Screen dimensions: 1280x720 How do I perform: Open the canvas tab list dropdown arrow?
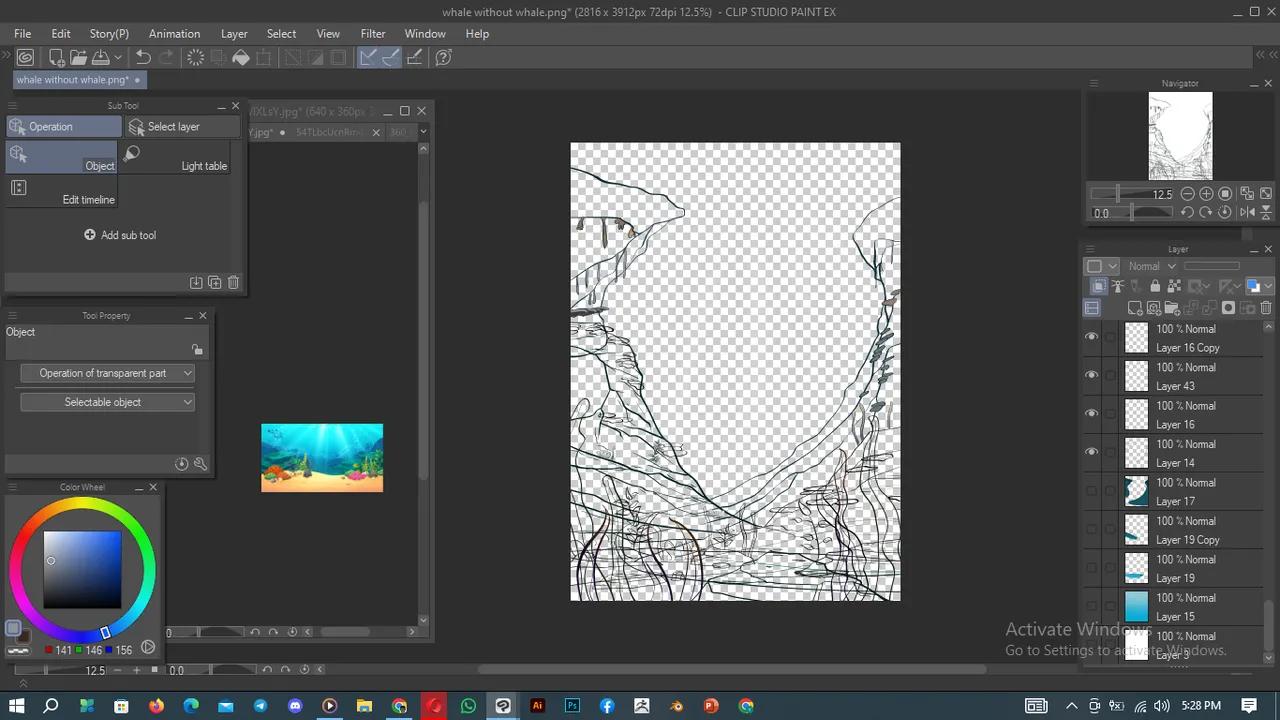(x=423, y=131)
